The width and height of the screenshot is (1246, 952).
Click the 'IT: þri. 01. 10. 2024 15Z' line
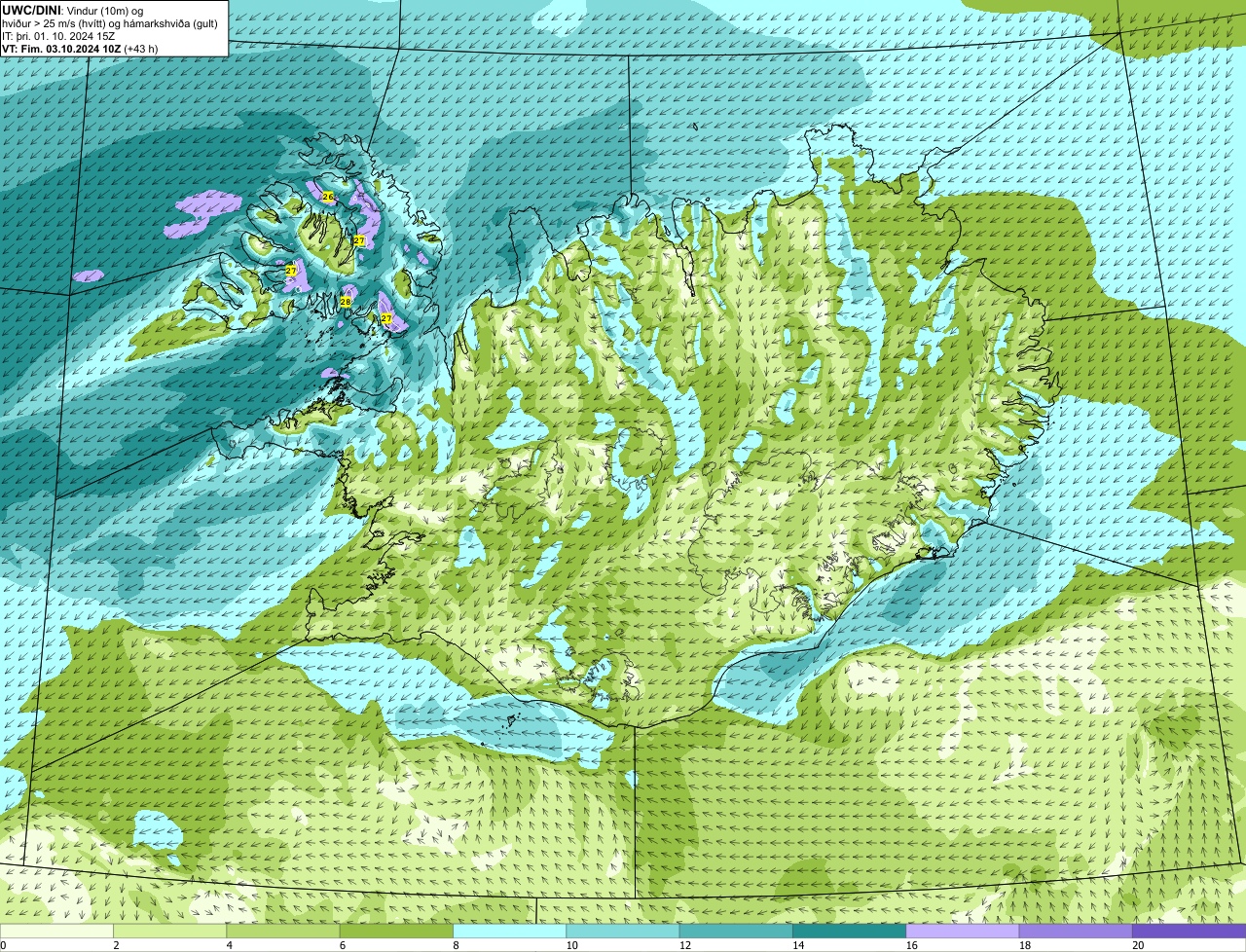tap(58, 36)
